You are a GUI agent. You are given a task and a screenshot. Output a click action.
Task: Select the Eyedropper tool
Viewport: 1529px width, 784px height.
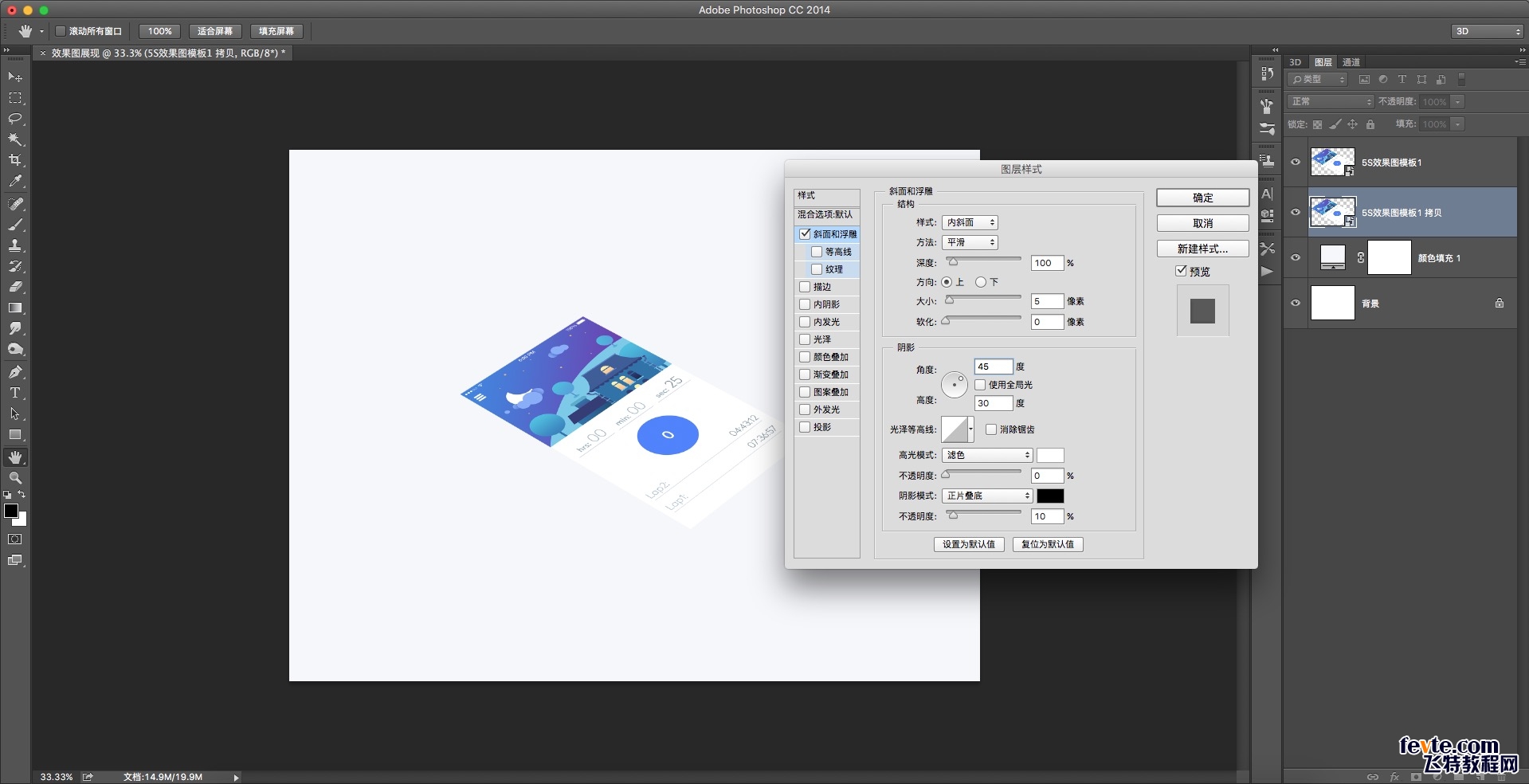click(15, 182)
